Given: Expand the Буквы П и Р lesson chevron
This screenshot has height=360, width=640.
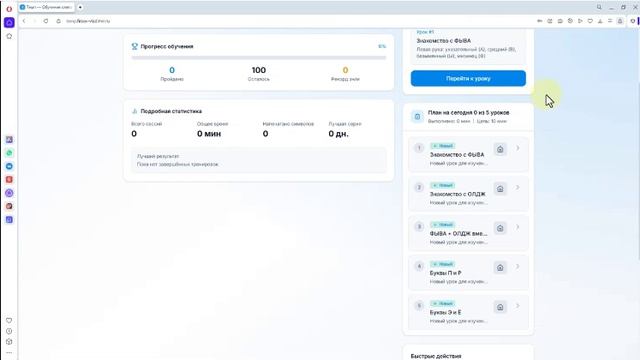Looking at the screenshot, I should (518, 267).
